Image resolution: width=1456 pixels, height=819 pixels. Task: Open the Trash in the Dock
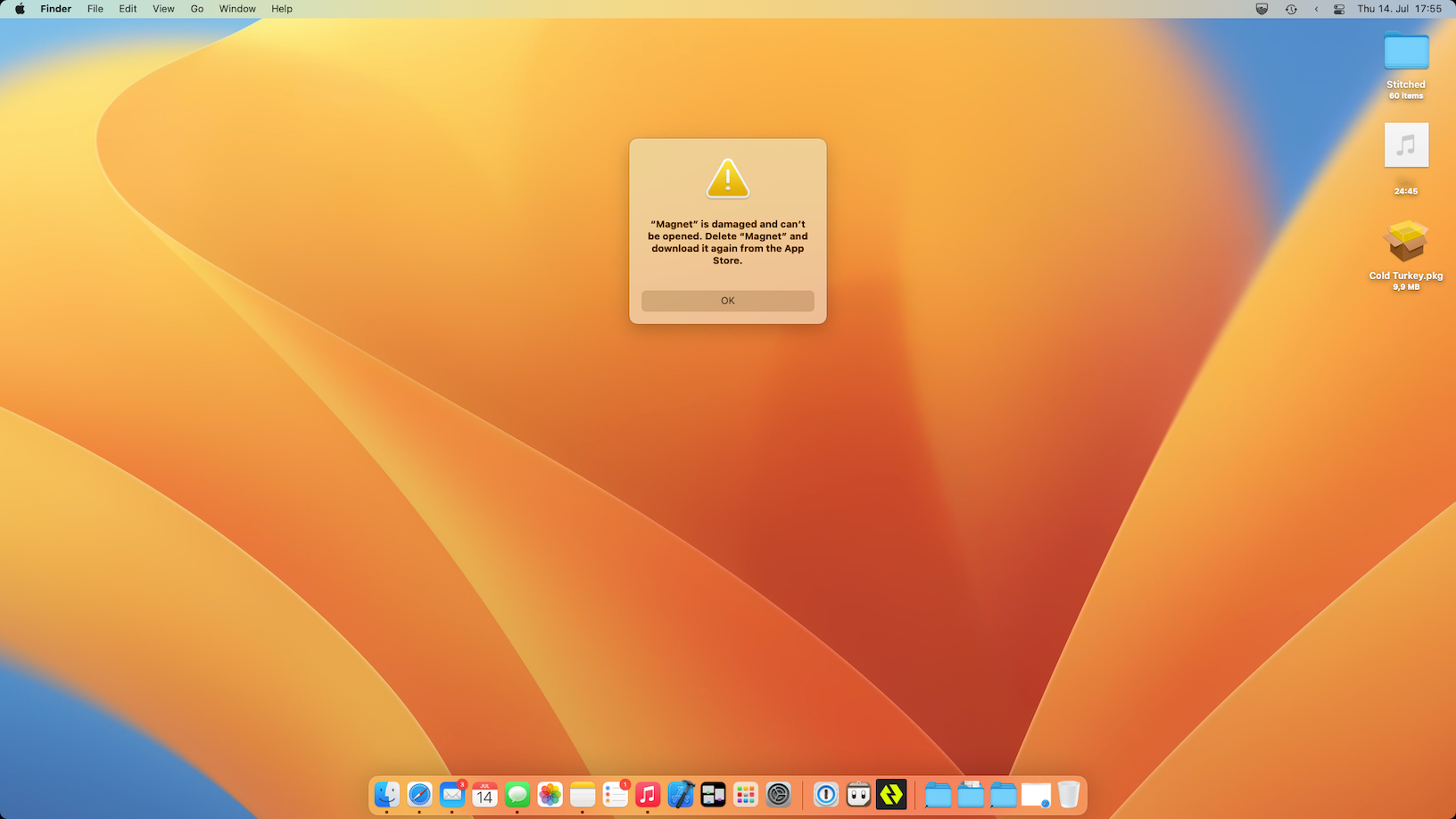(1069, 794)
